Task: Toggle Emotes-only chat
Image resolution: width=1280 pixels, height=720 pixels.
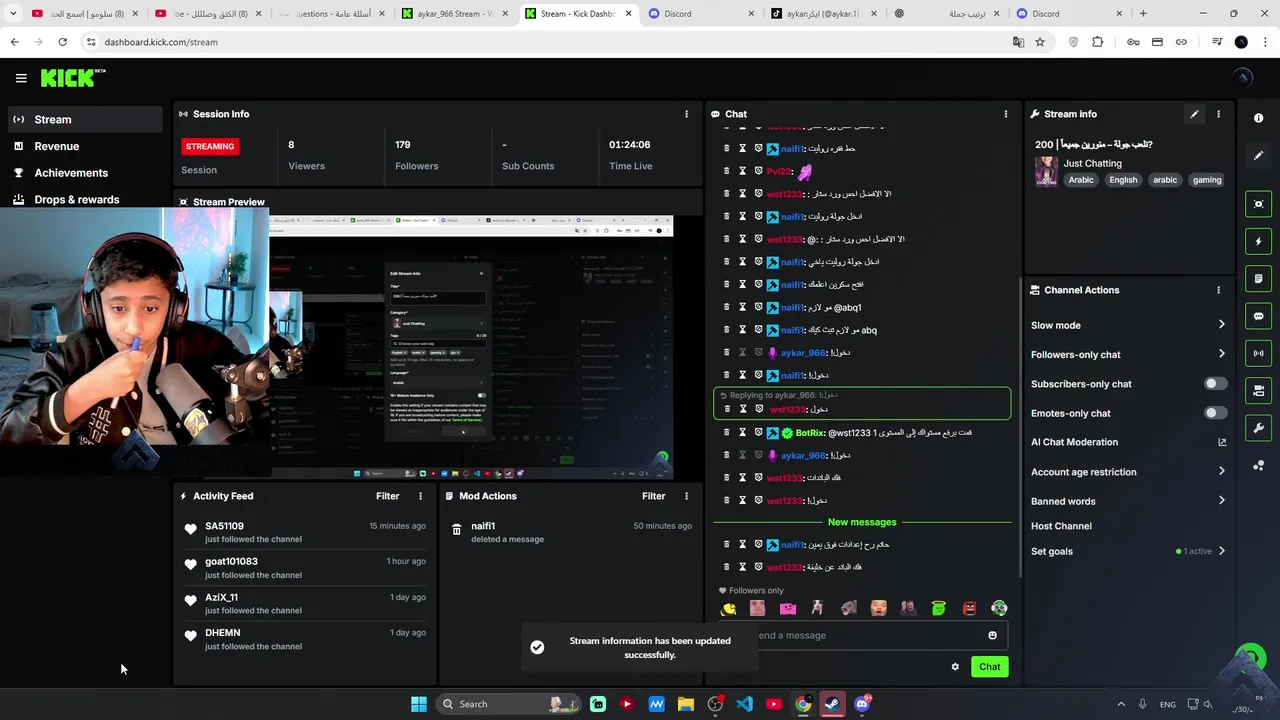Action: pos(1214,413)
